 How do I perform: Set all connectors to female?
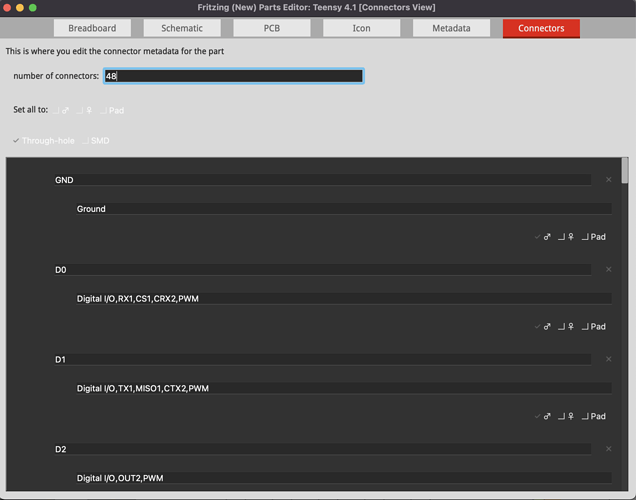[x=85, y=110]
